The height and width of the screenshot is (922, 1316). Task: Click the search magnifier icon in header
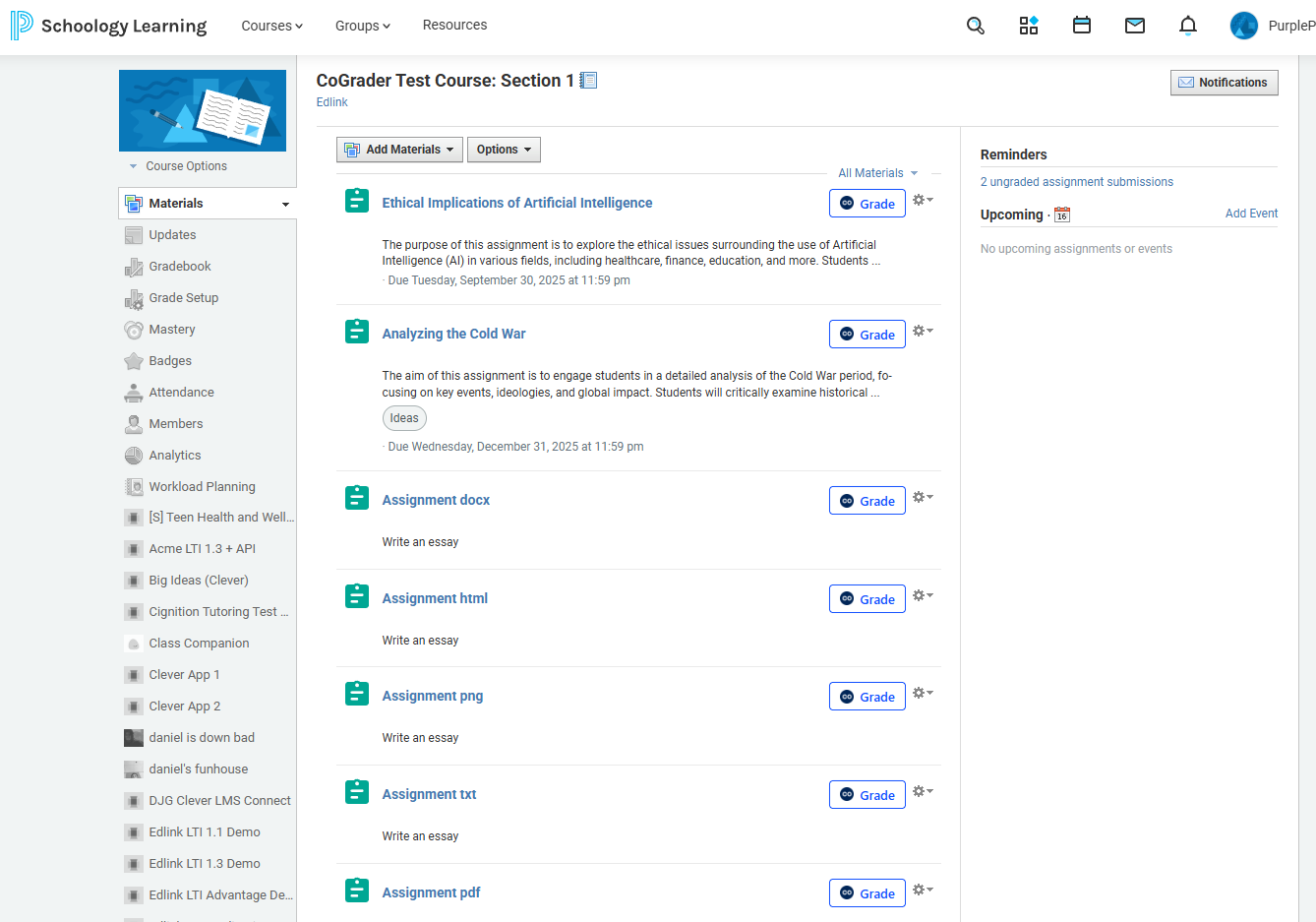click(975, 26)
